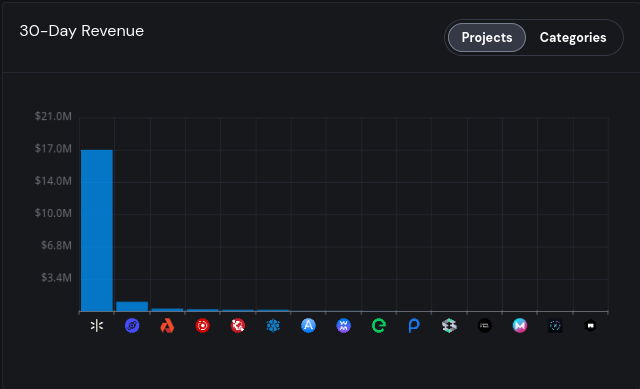This screenshot has width=640, height=389.
Task: Click the tallest $17M revenue bar
Action: (x=97, y=231)
